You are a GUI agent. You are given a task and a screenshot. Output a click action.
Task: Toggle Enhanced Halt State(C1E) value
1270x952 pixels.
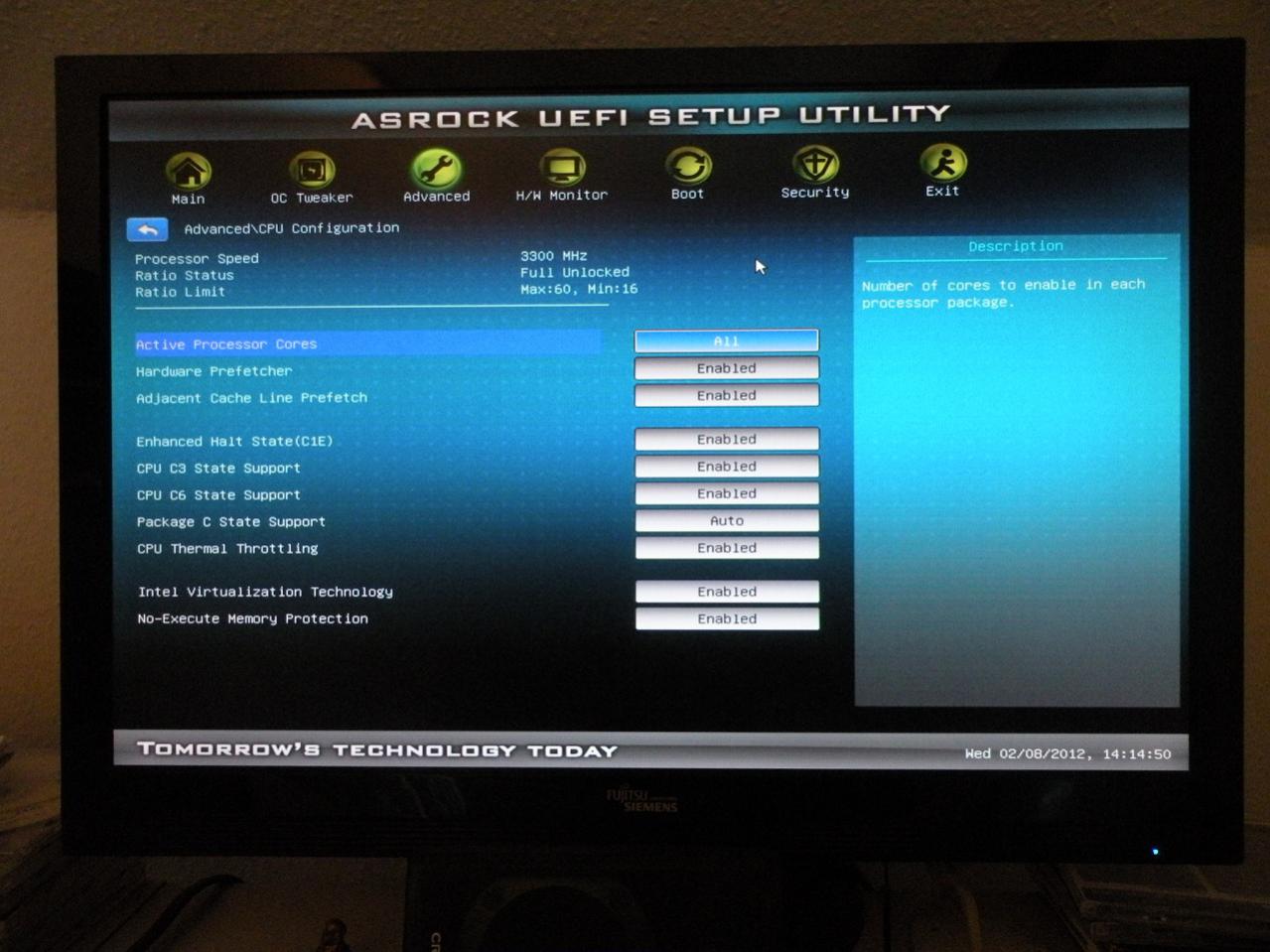(727, 439)
